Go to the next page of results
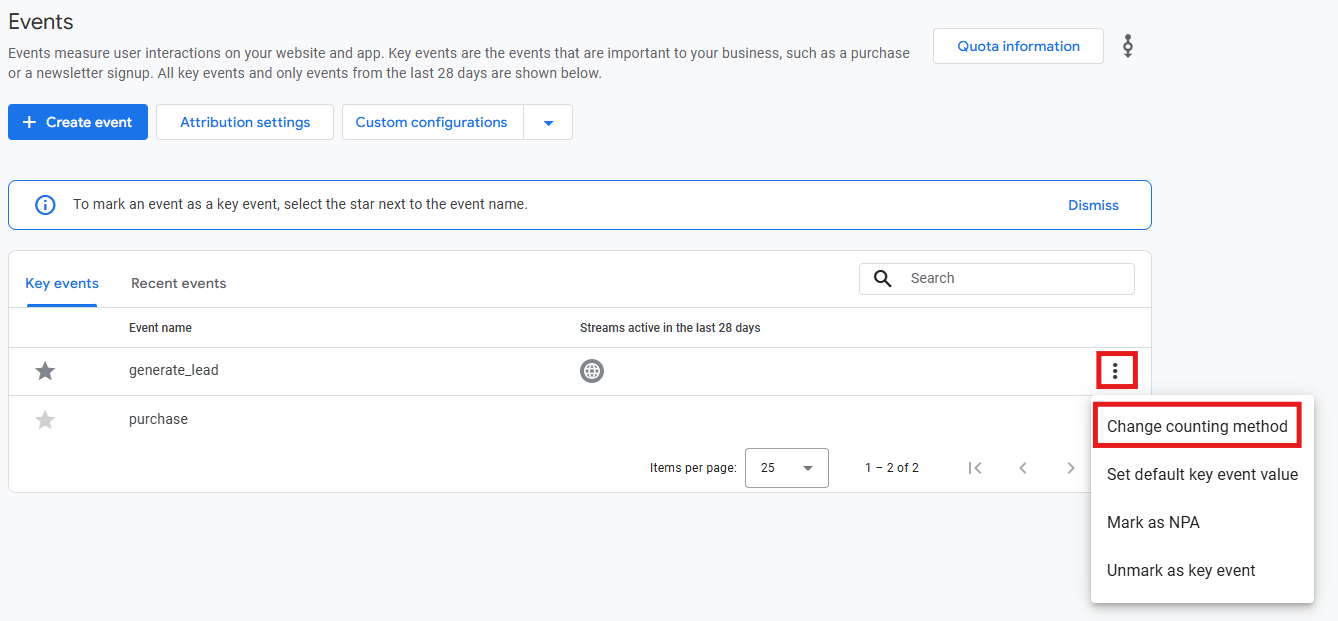Image resolution: width=1338 pixels, height=621 pixels. pyautogui.click(x=1071, y=468)
